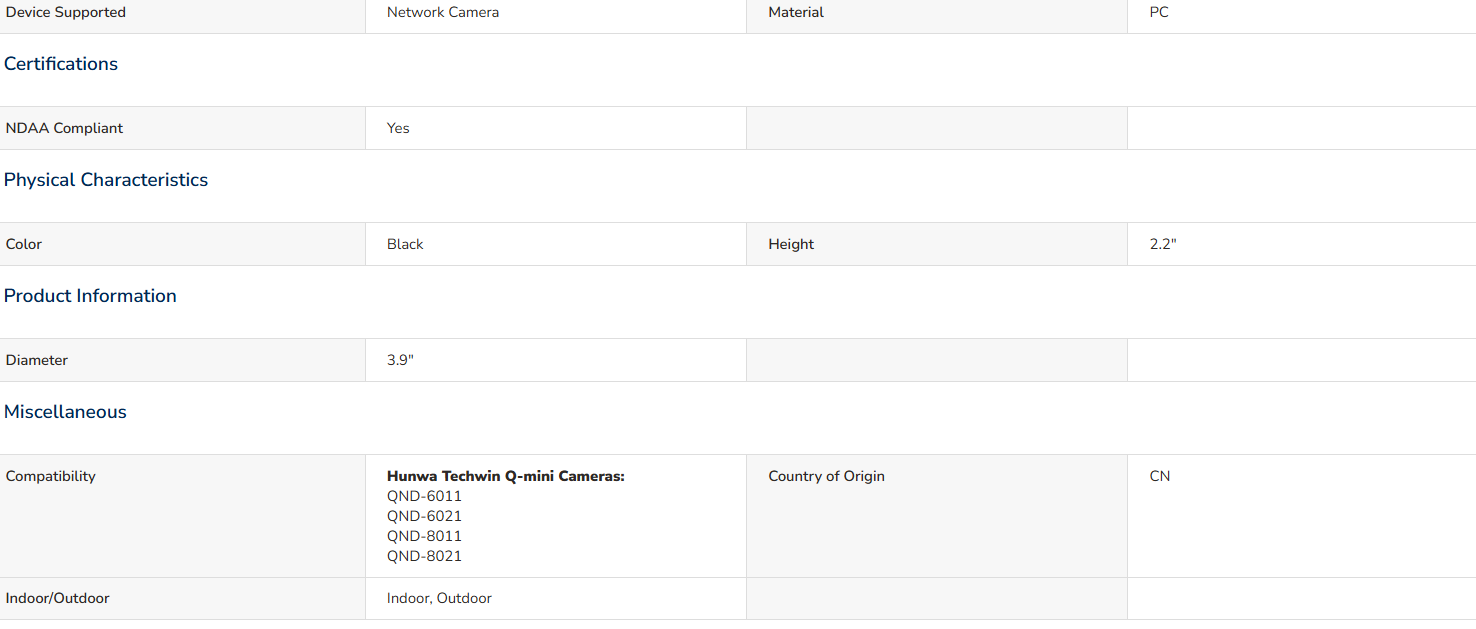Click the QND-8021 model entry

click(424, 556)
